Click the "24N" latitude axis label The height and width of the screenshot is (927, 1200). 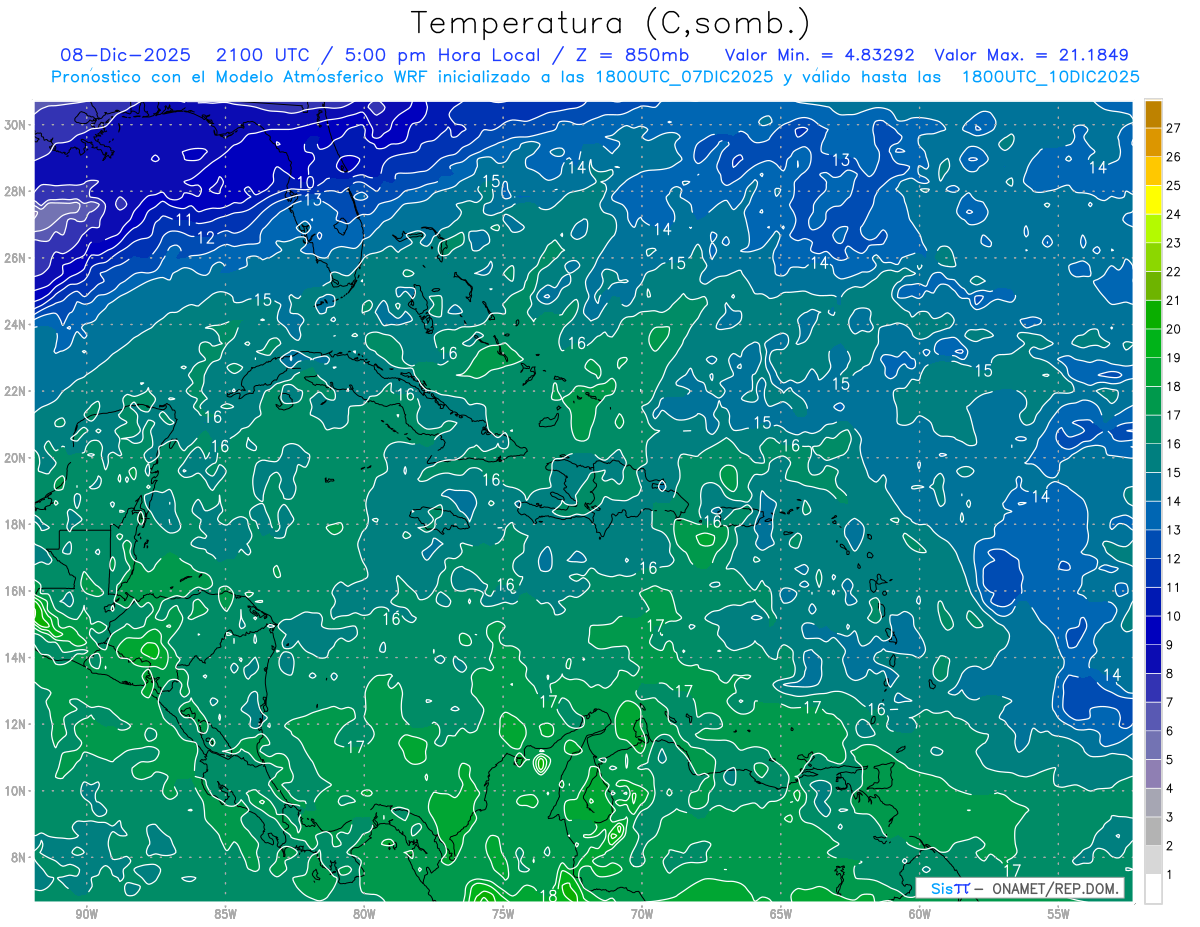16,324
